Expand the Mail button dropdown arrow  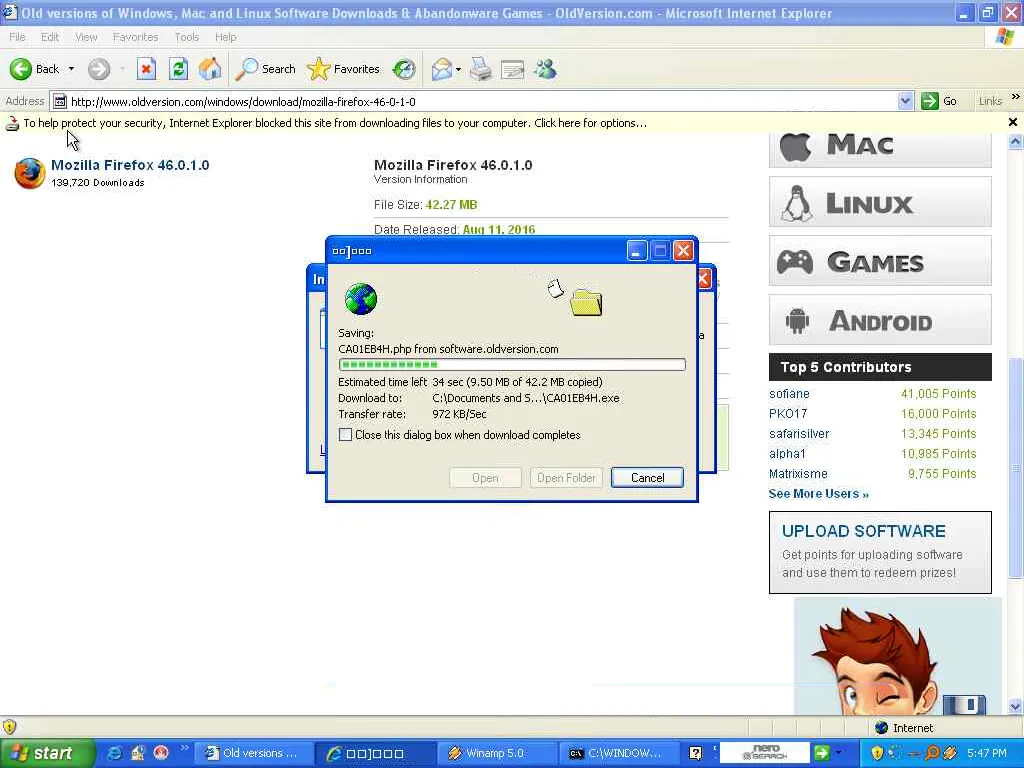tap(458, 69)
